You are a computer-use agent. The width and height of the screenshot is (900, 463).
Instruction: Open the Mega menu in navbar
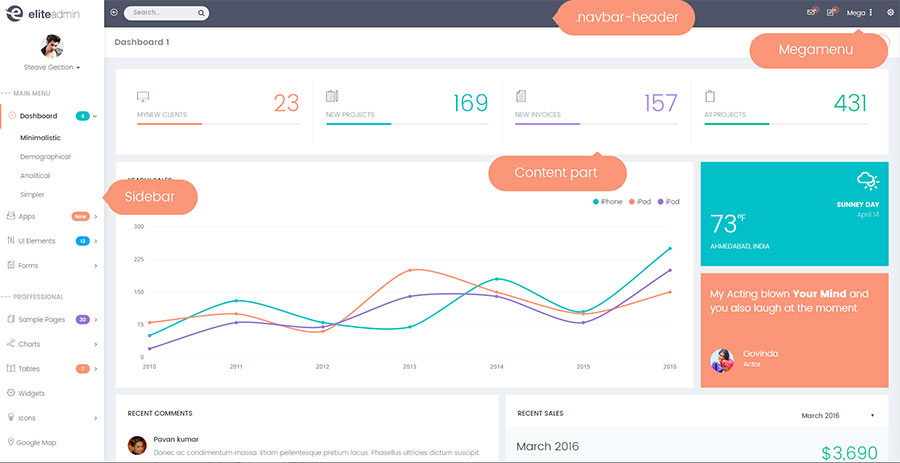859,13
